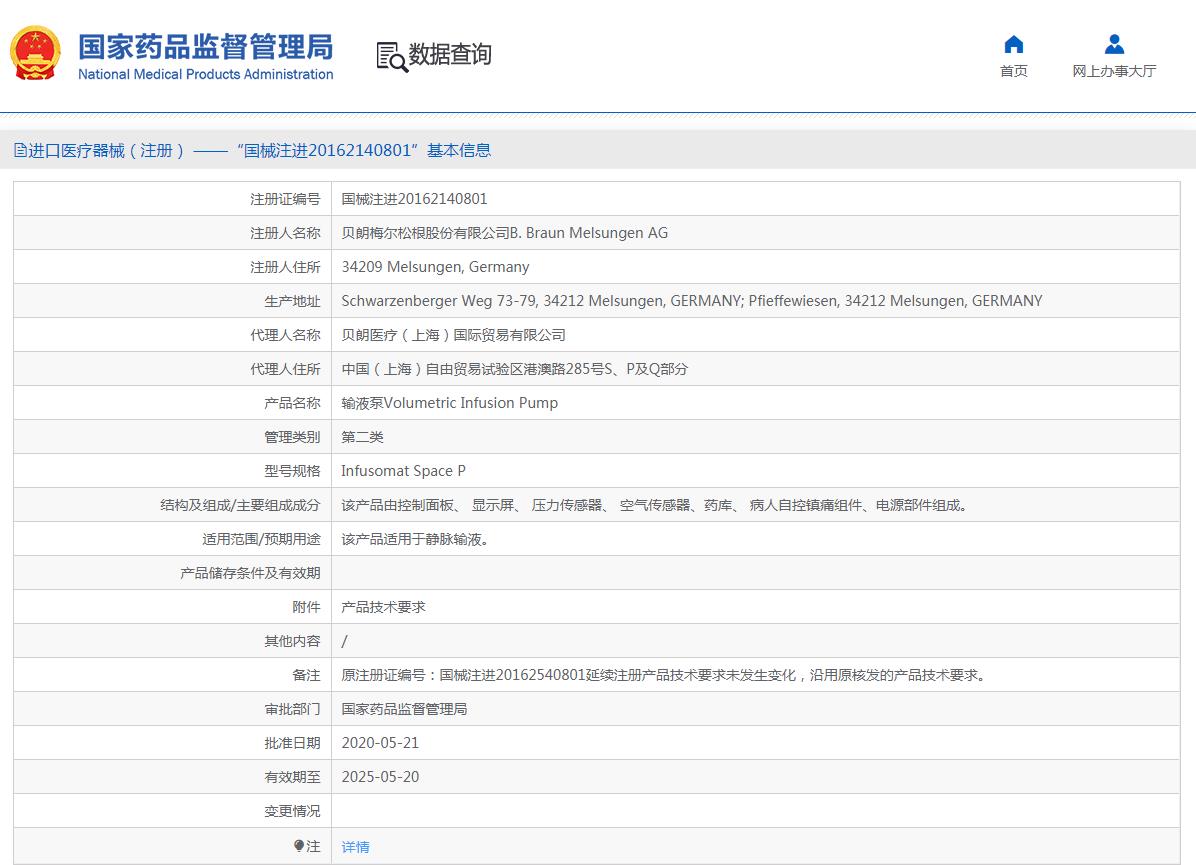Click approval date 2020-05-21
Image resolution: width=1196 pixels, height=865 pixels.
click(x=380, y=743)
